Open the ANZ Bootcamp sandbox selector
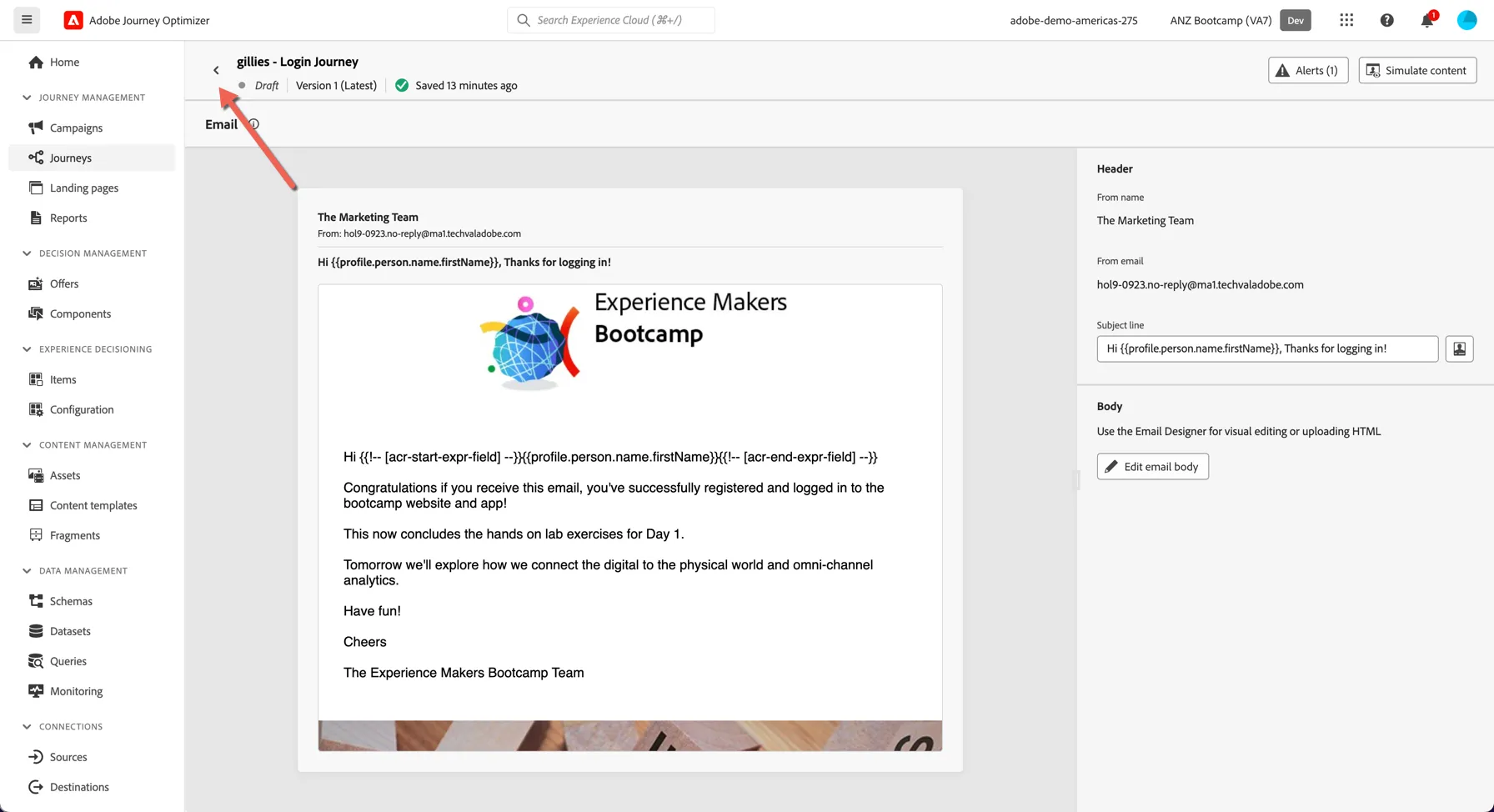1494x812 pixels. click(x=1240, y=20)
